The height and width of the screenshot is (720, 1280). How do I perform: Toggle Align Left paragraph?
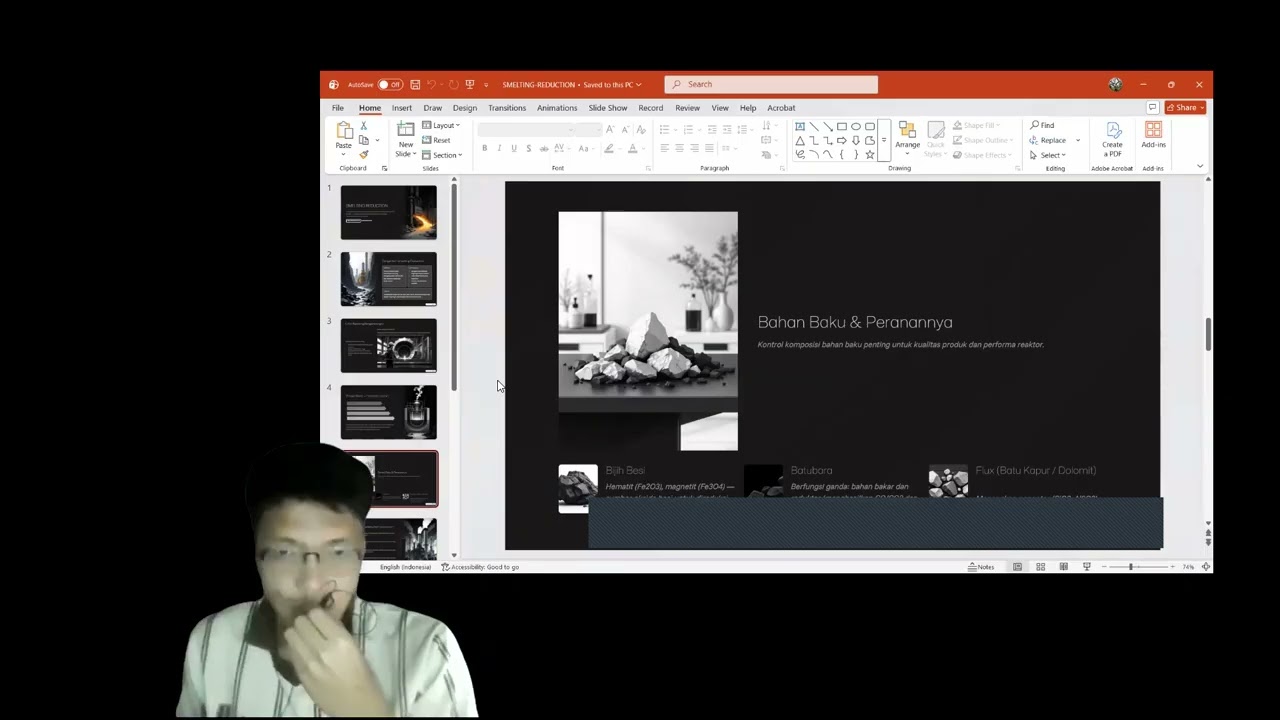pos(664,148)
